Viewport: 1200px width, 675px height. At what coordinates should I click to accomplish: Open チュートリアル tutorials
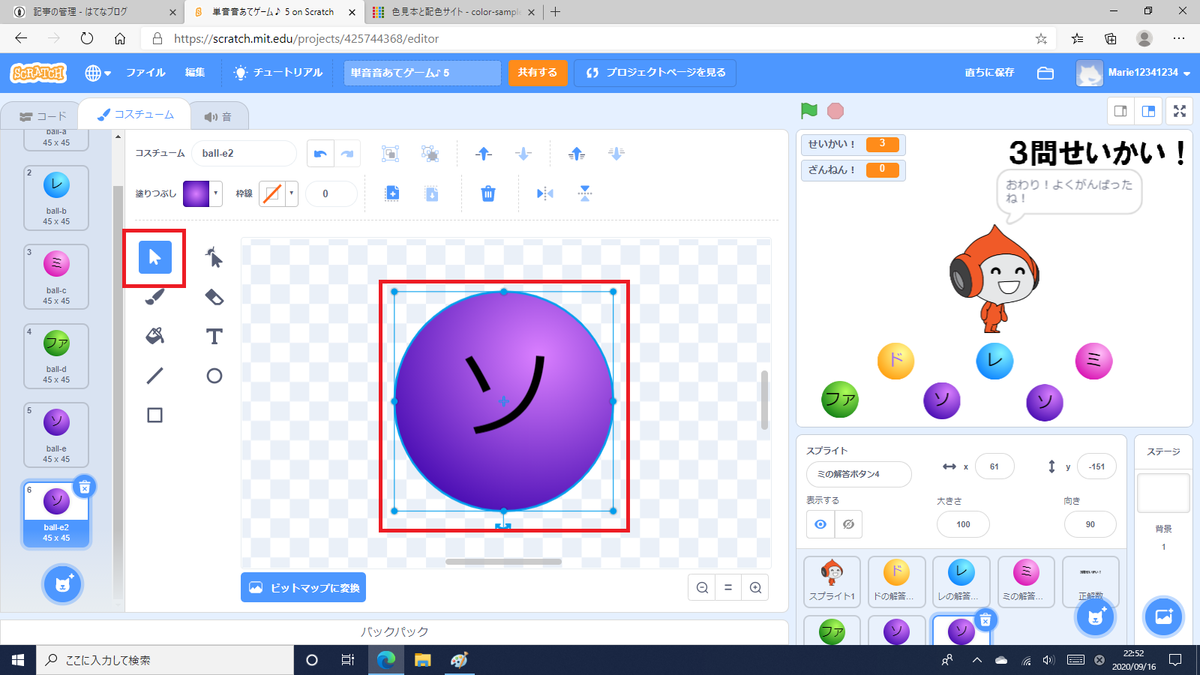(x=278, y=73)
